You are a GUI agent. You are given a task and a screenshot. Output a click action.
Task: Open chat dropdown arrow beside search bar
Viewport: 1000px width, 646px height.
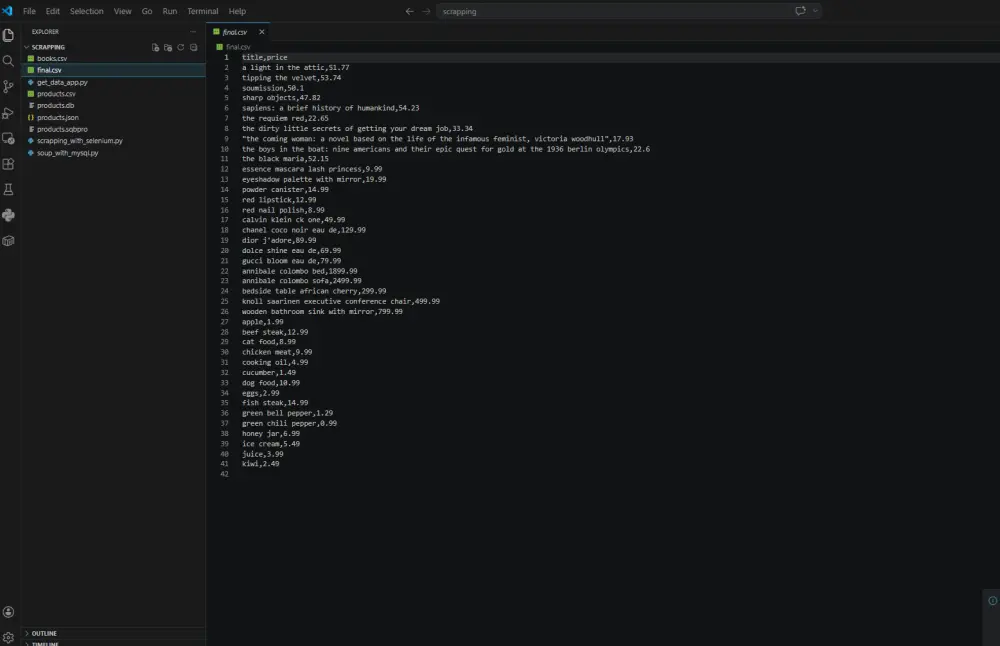pos(815,11)
